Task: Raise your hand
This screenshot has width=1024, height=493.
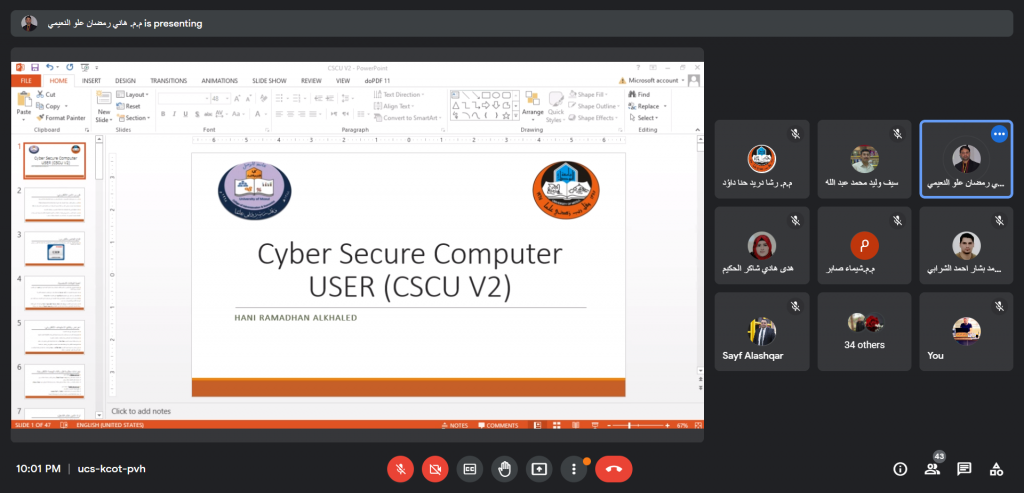Action: (504, 468)
